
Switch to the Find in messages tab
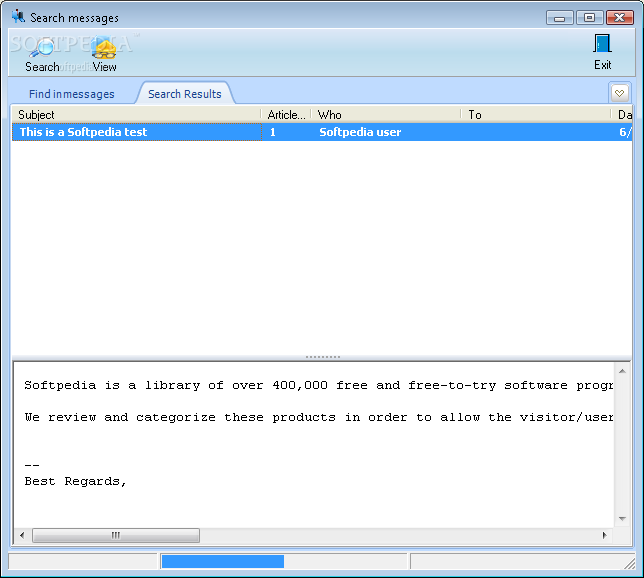(x=71, y=94)
